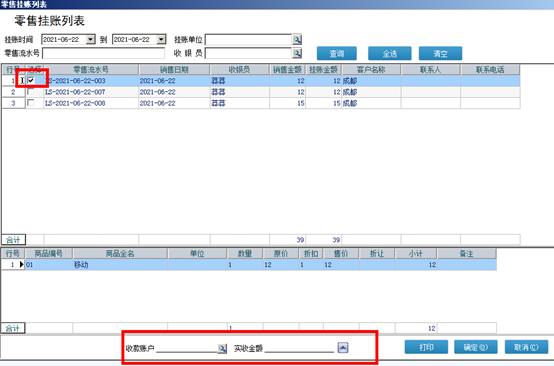Click the 商品编号 column header
Image resolution: width=554 pixels, height=366 pixels.
tap(49, 253)
